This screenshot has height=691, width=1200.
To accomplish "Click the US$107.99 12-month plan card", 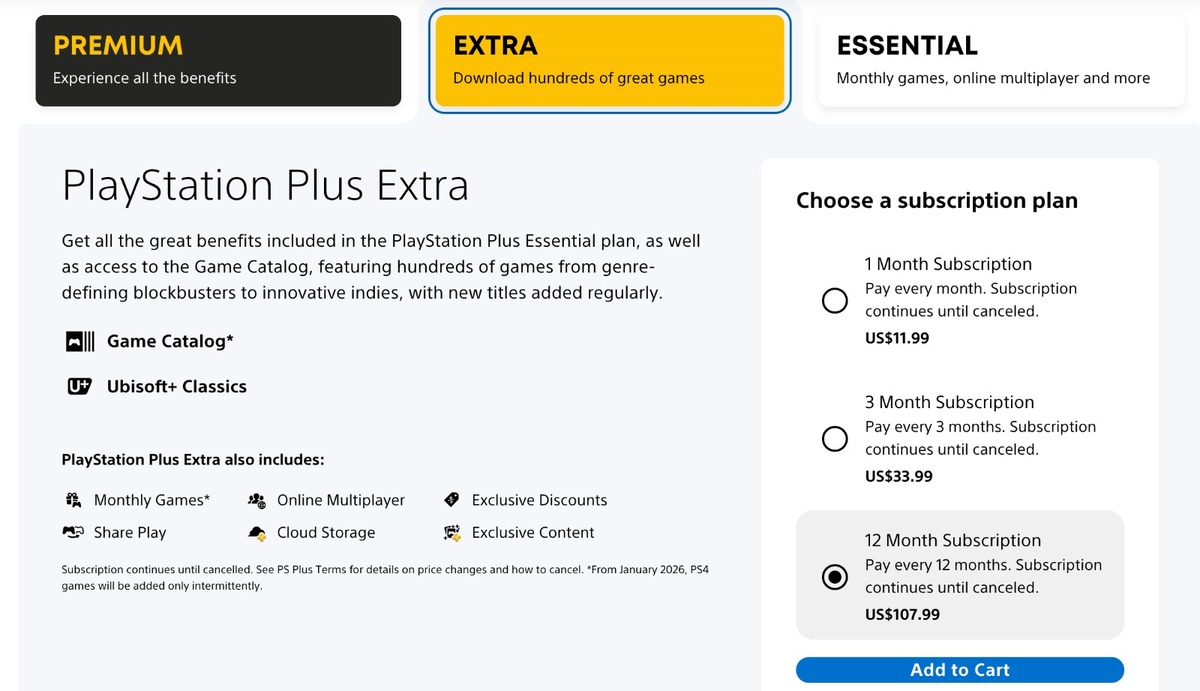I will [960, 575].
